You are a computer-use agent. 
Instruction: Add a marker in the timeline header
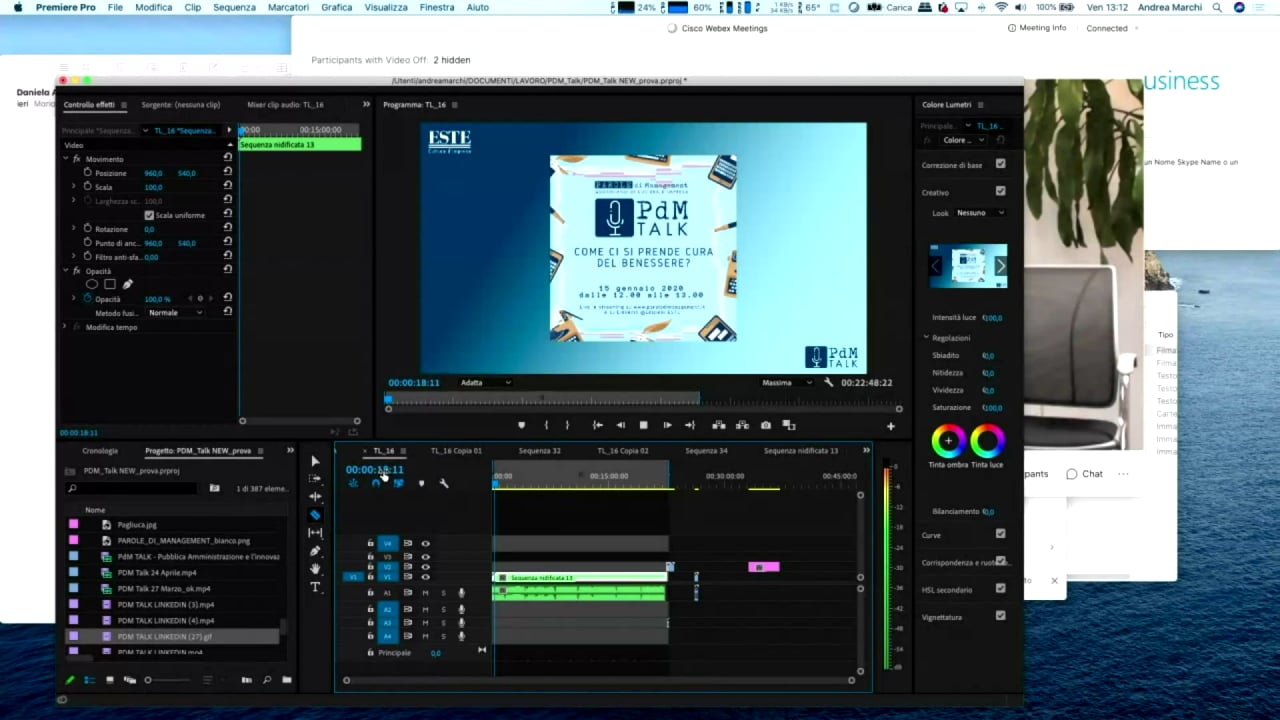click(x=421, y=483)
